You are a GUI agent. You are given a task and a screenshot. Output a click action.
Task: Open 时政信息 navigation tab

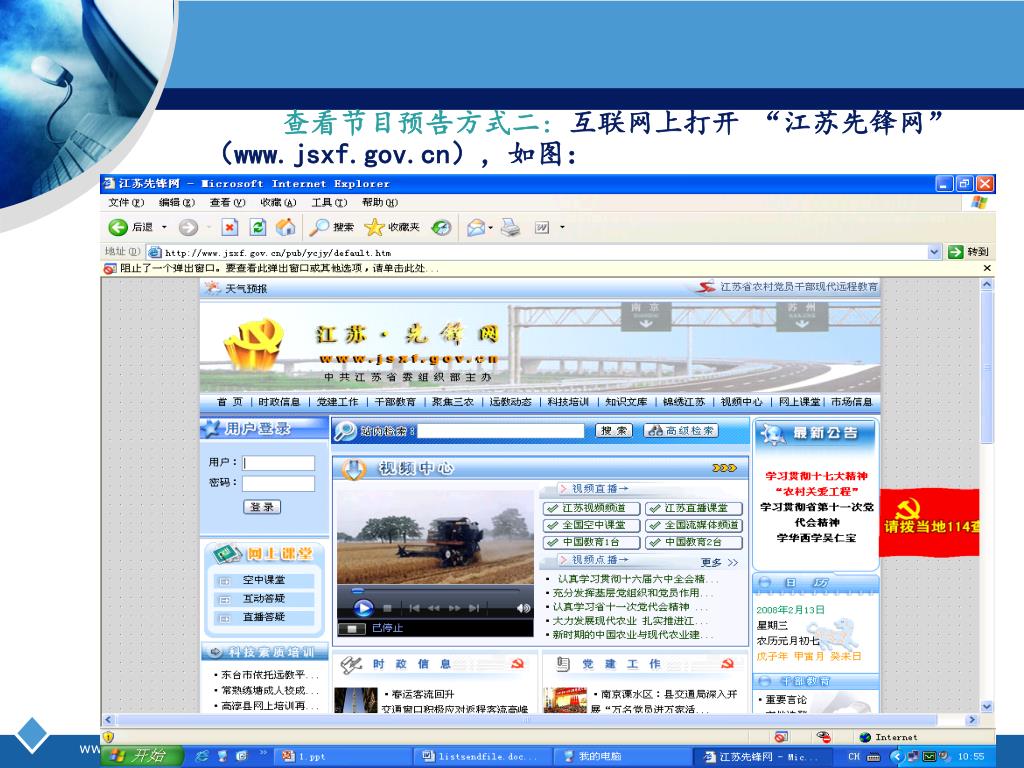[279, 402]
